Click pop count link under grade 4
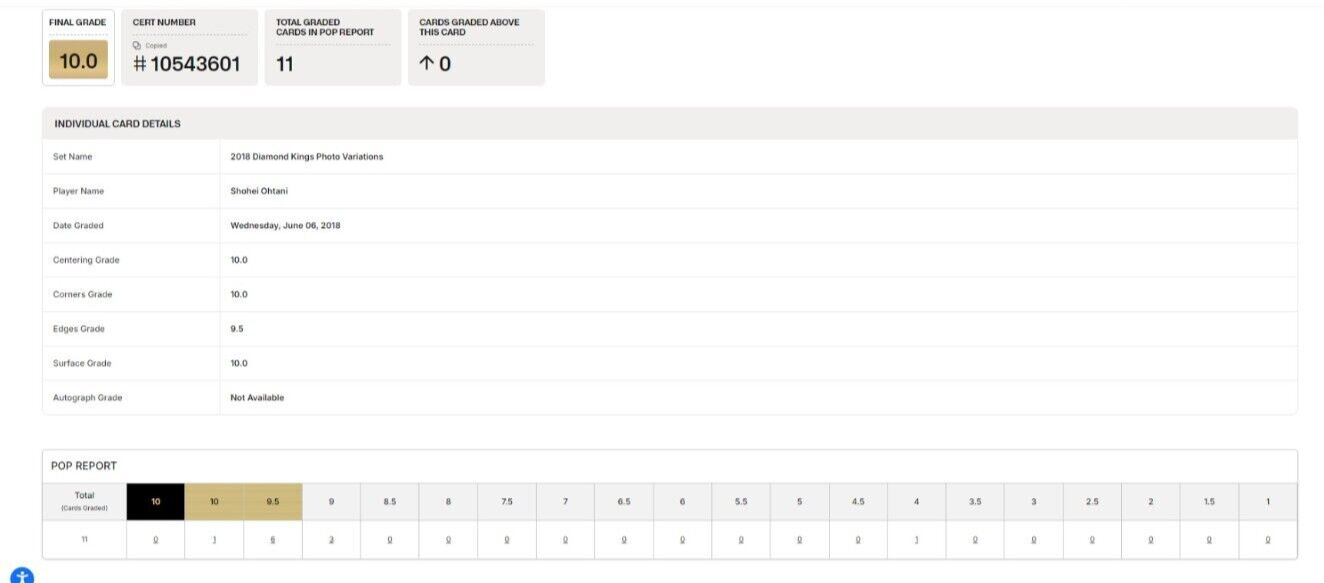Screen dimensions: 1324x583 point(916,539)
